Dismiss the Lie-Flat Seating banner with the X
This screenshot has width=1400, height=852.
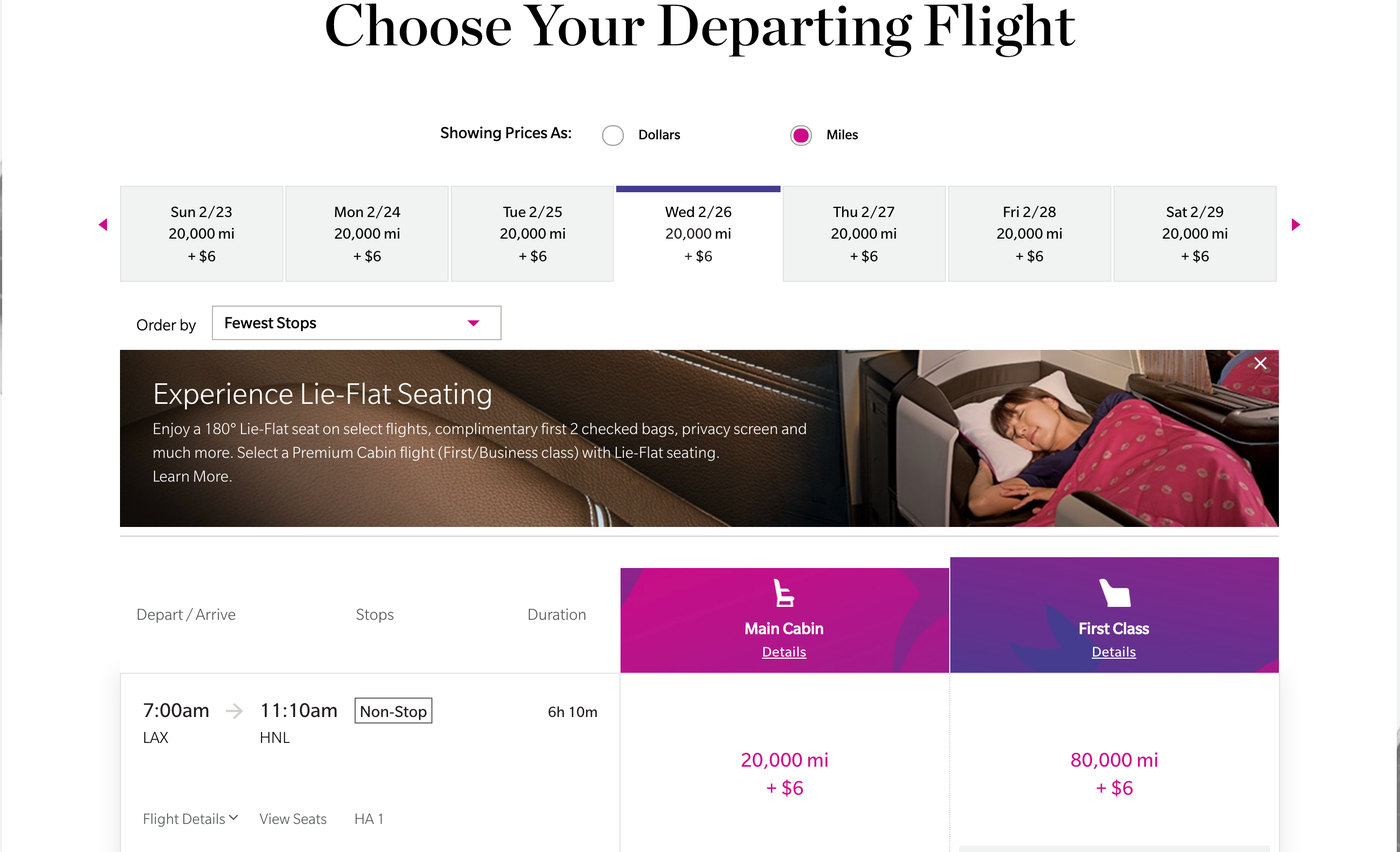point(1260,363)
